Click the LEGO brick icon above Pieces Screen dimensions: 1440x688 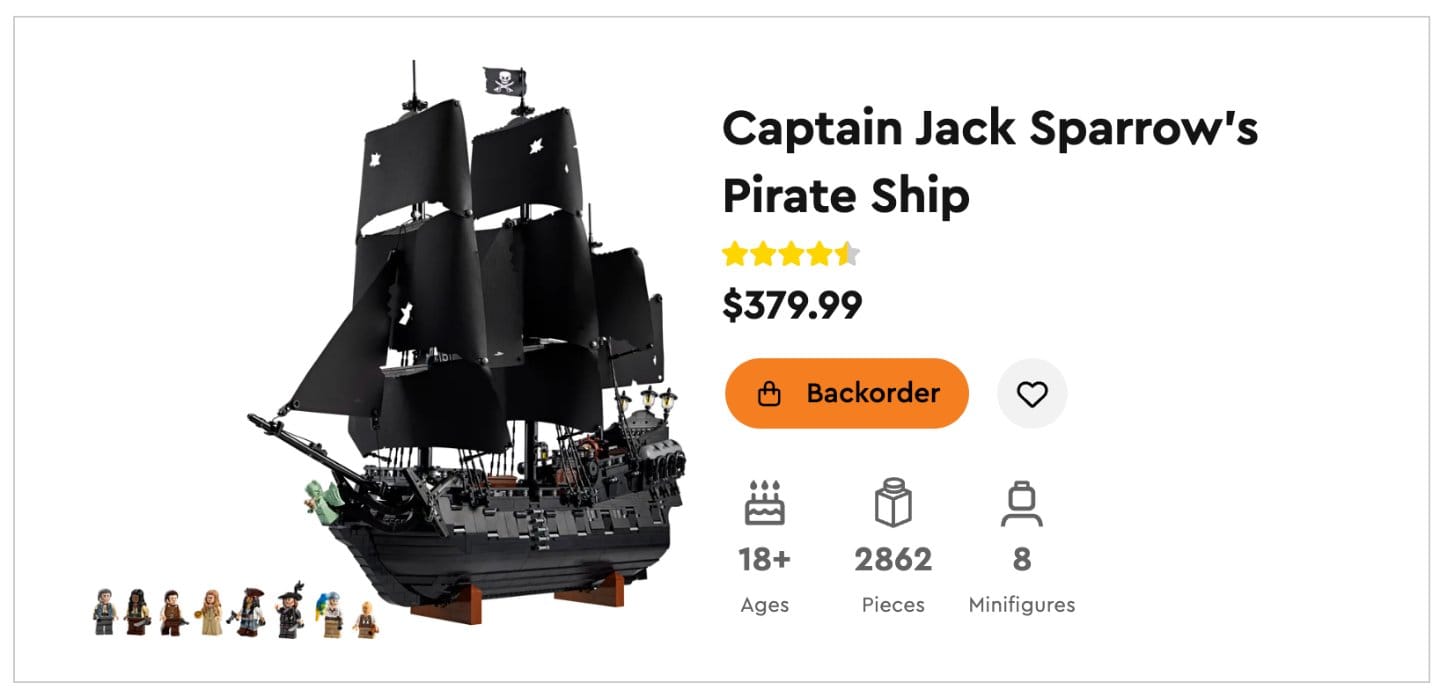tap(893, 502)
